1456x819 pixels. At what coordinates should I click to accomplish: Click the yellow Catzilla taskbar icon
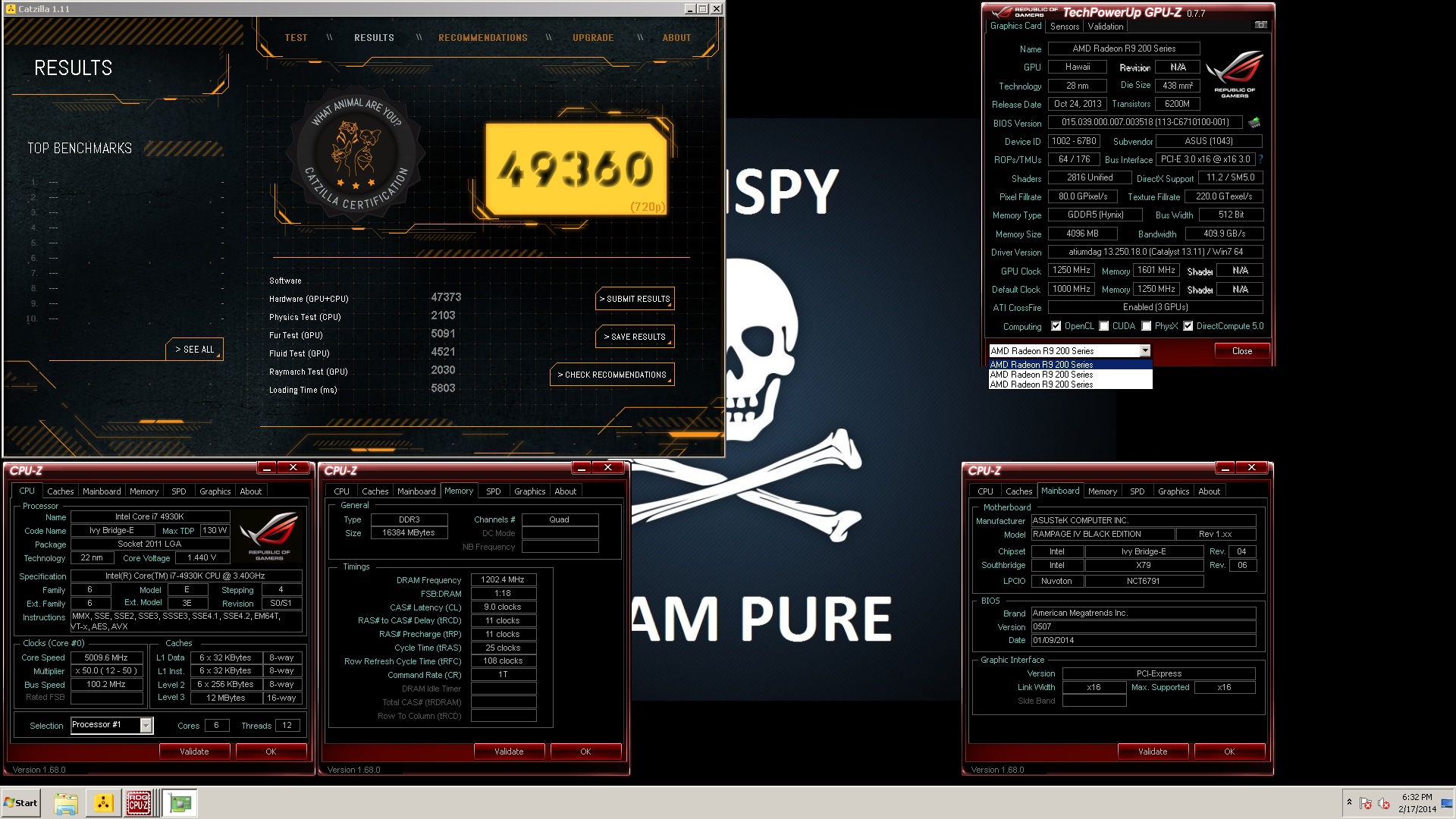(103, 804)
